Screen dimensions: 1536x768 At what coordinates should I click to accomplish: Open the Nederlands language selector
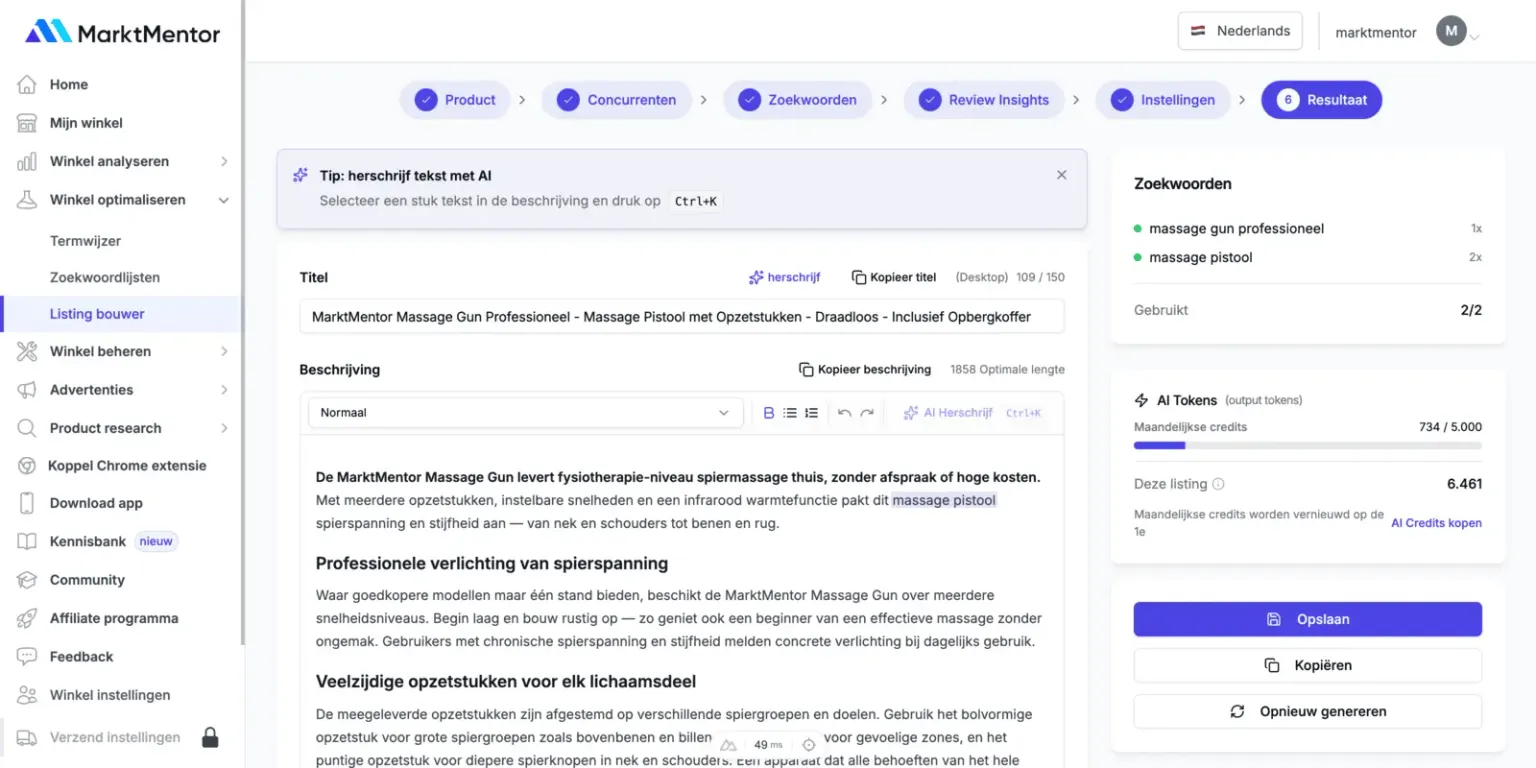[x=1240, y=31]
